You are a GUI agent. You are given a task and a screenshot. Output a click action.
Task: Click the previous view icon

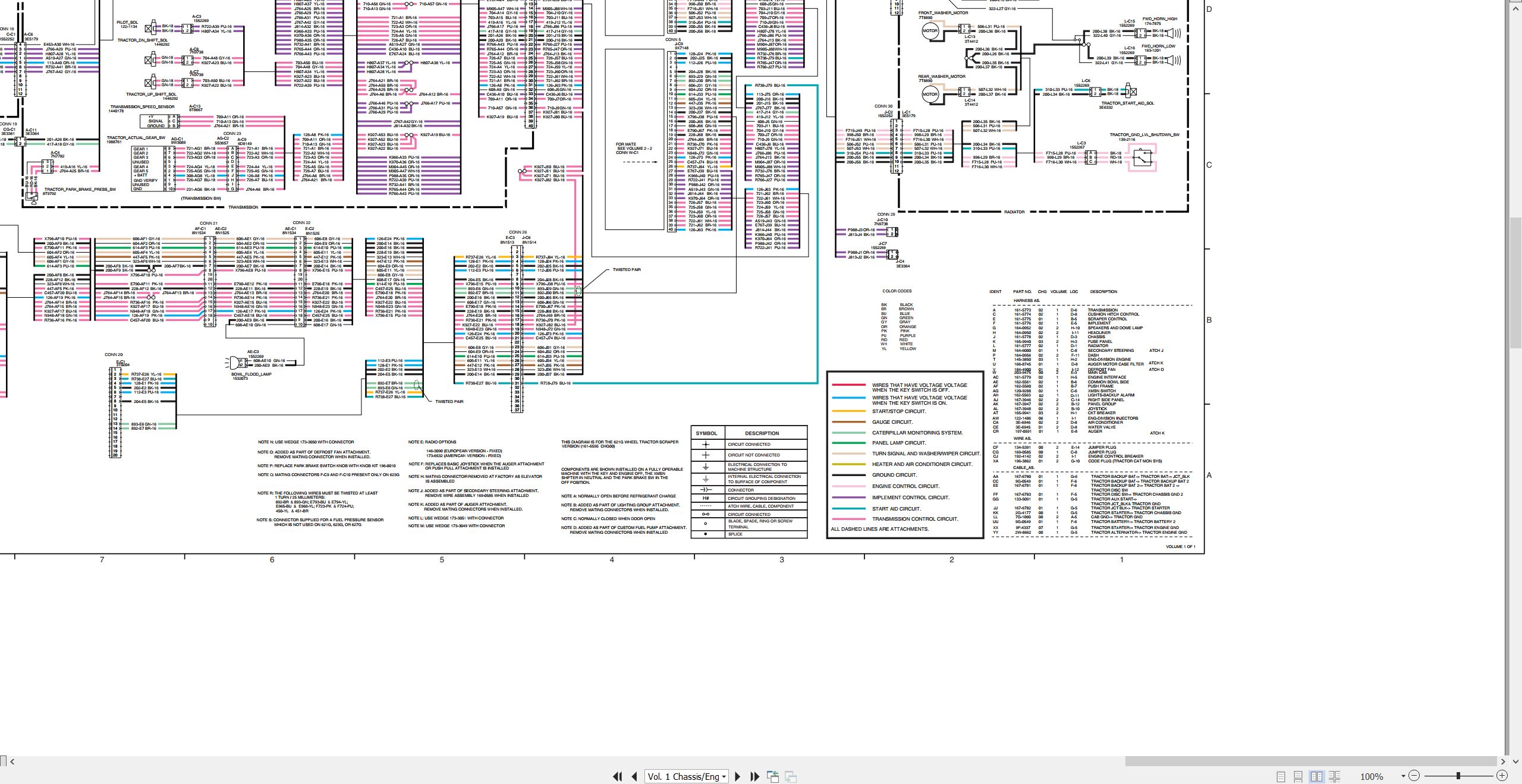tap(773, 776)
